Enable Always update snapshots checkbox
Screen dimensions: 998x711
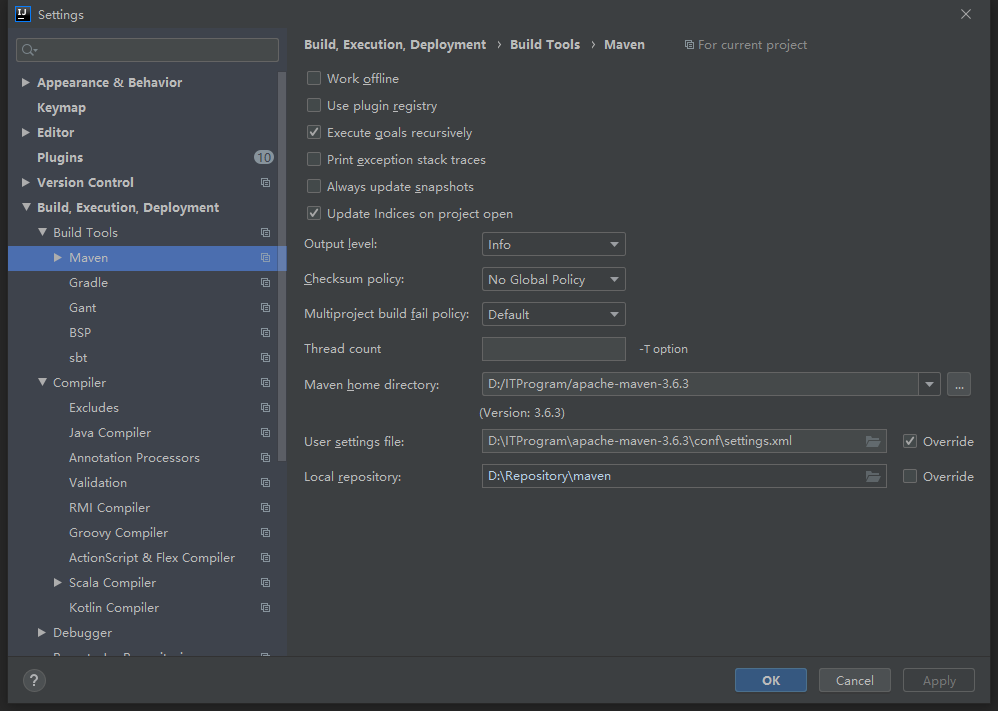click(314, 186)
